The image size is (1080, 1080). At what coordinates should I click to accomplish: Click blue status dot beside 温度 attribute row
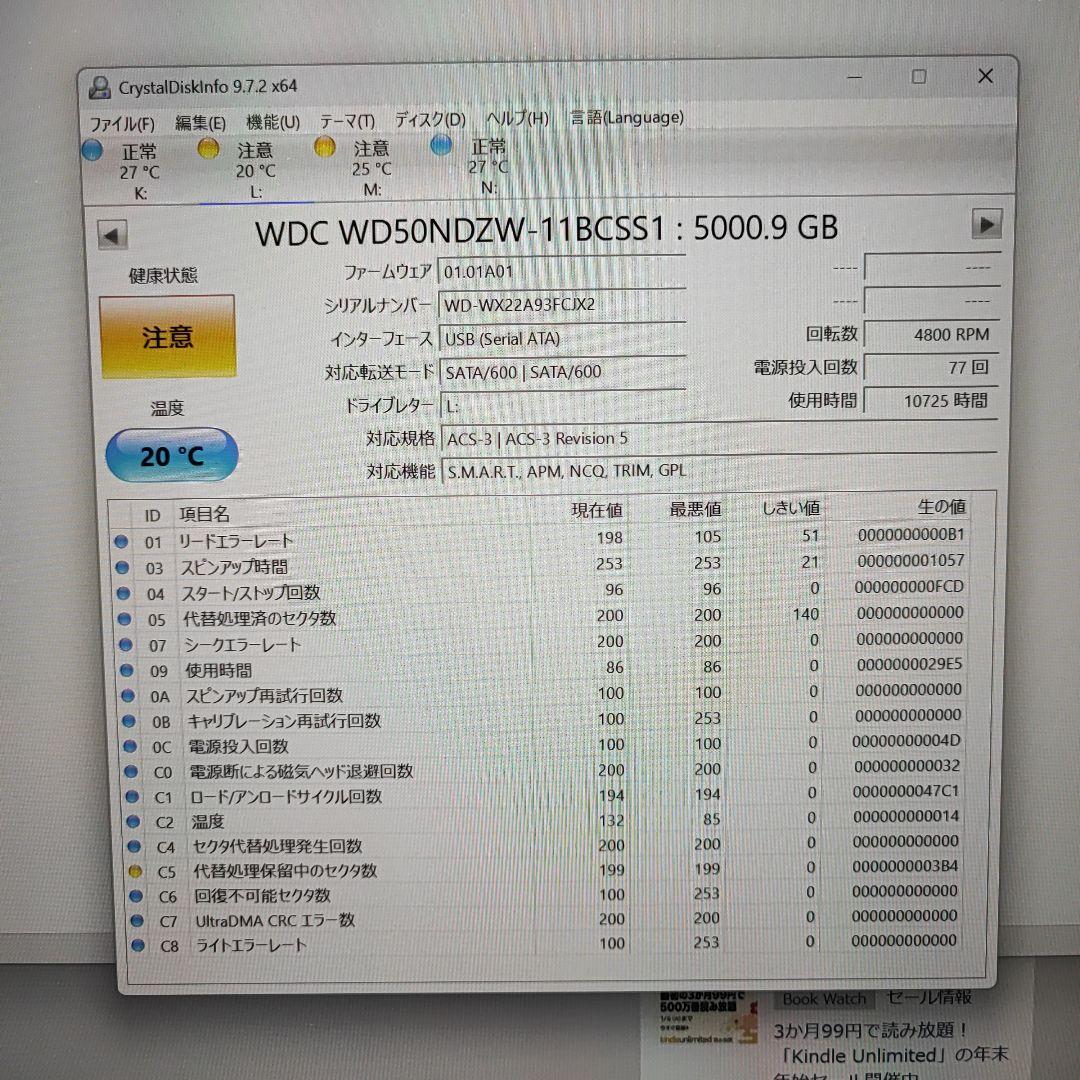tap(135, 820)
